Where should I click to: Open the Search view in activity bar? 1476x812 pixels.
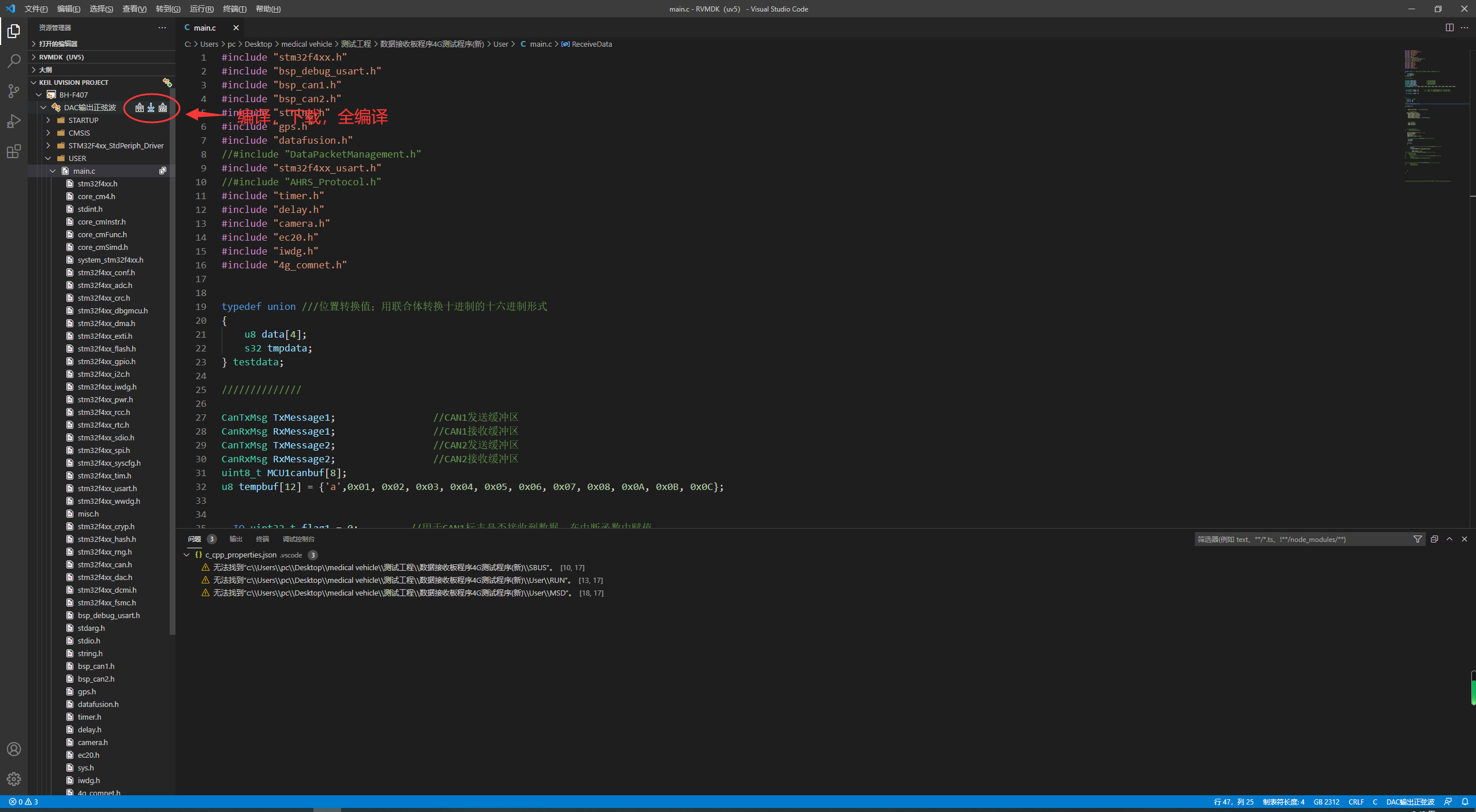tap(14, 61)
